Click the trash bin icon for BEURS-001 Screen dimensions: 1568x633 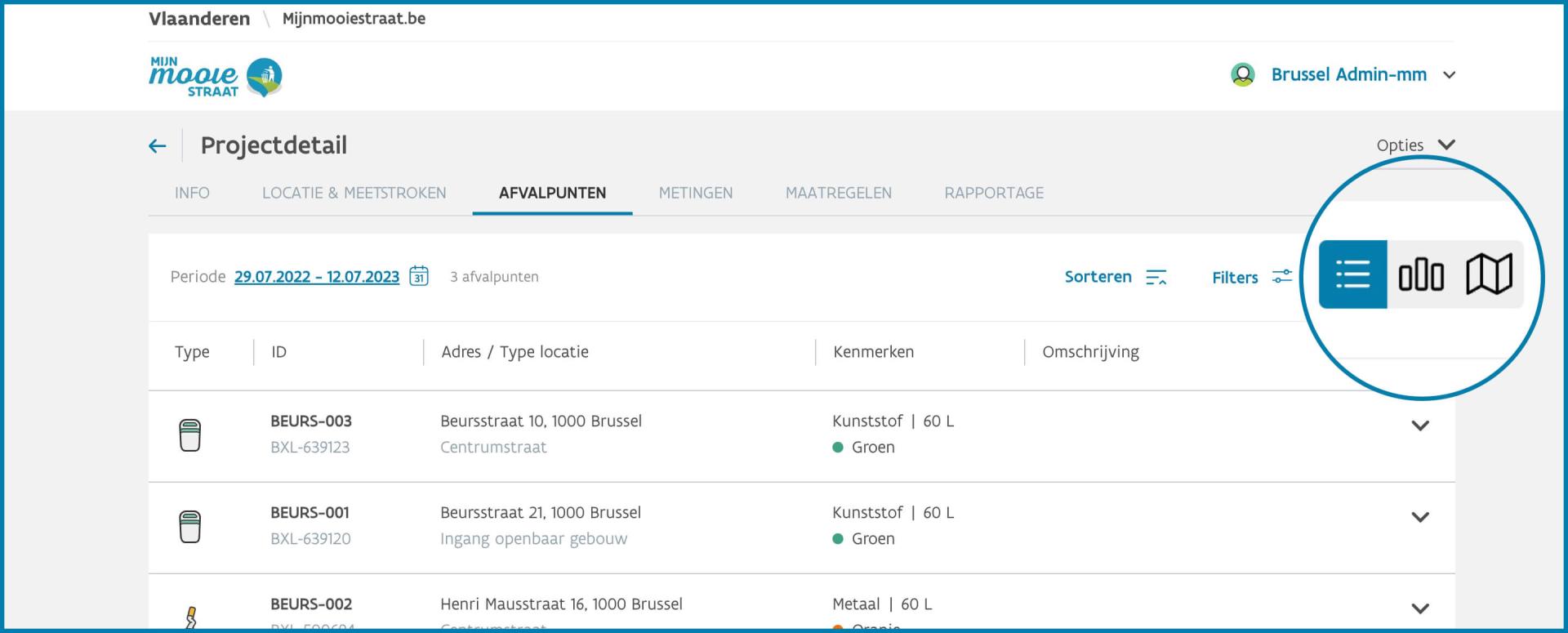click(x=189, y=527)
